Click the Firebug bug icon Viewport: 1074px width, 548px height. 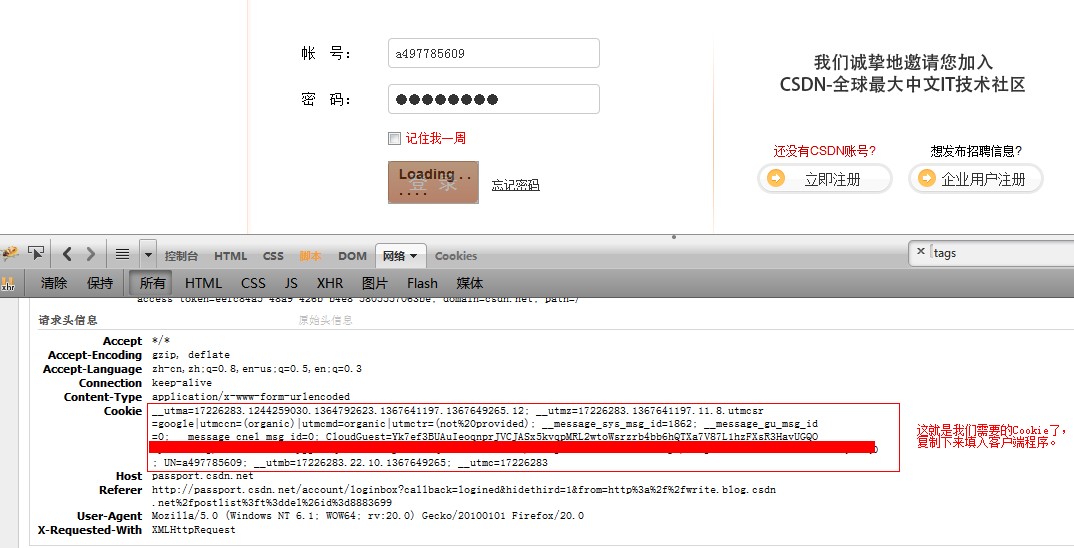tap(9, 253)
